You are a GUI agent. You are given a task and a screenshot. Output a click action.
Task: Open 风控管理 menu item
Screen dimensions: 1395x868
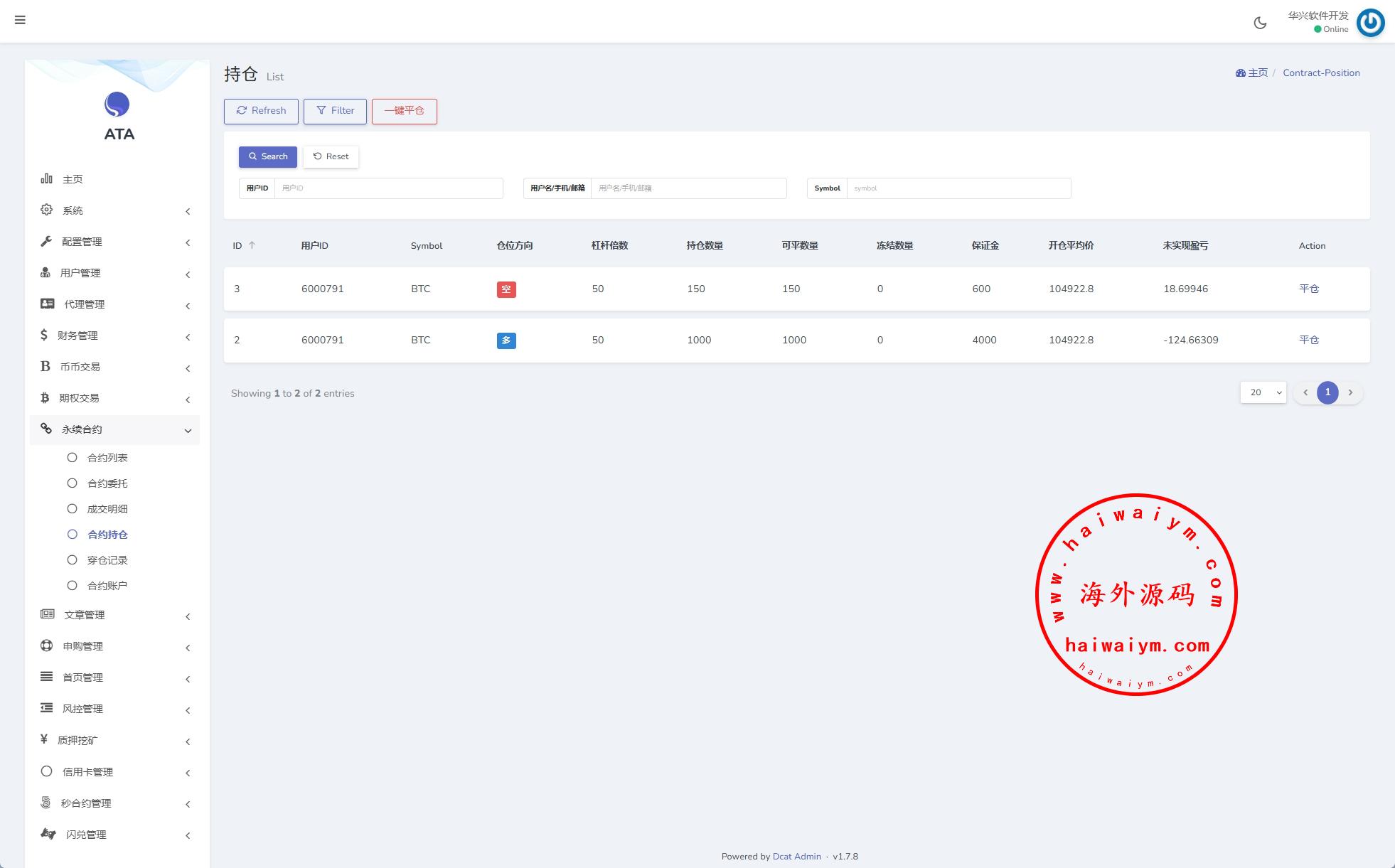(x=83, y=709)
